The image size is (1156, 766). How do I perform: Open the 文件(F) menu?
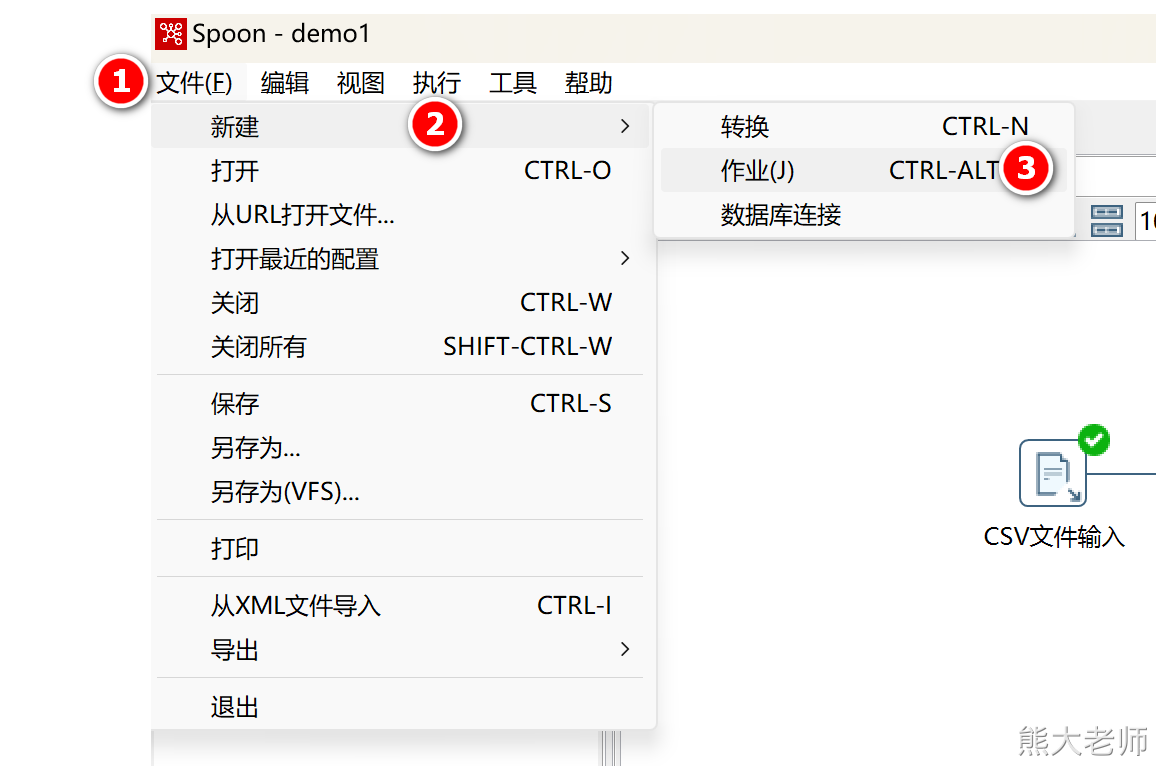coord(195,83)
